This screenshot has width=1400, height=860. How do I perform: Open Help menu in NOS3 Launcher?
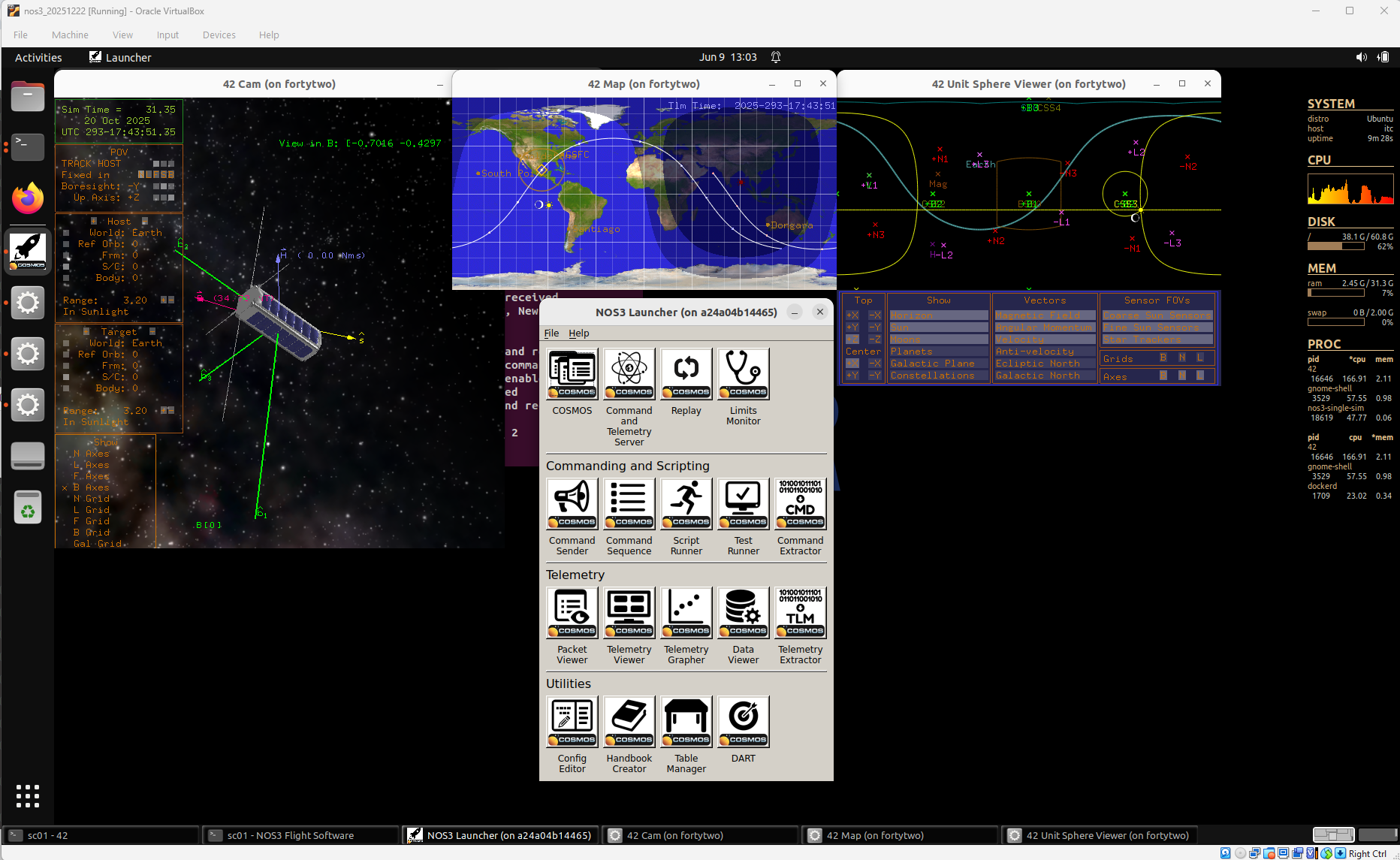(579, 333)
